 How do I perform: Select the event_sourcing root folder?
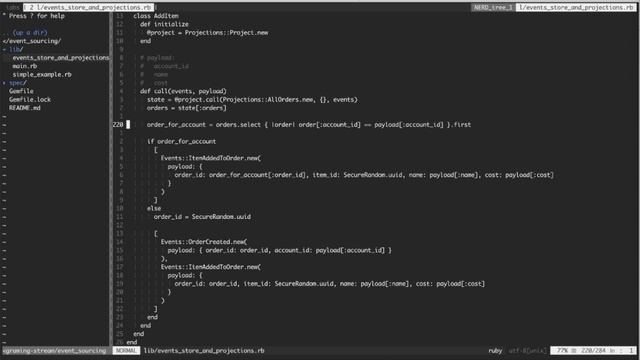[x=32, y=41]
